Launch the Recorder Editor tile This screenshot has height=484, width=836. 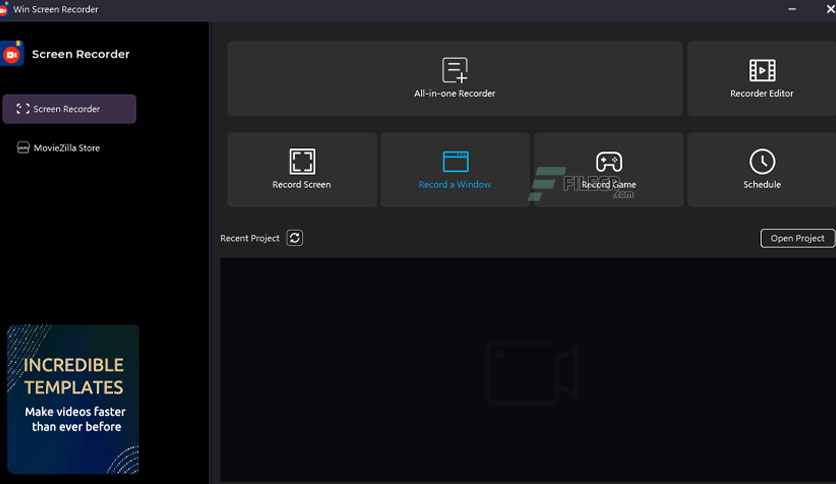(x=761, y=78)
